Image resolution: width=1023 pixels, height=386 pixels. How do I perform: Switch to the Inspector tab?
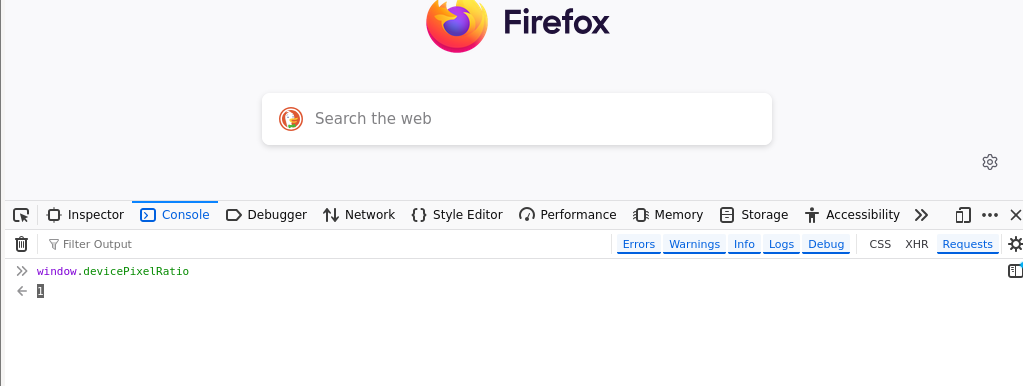pyautogui.click(x=85, y=215)
